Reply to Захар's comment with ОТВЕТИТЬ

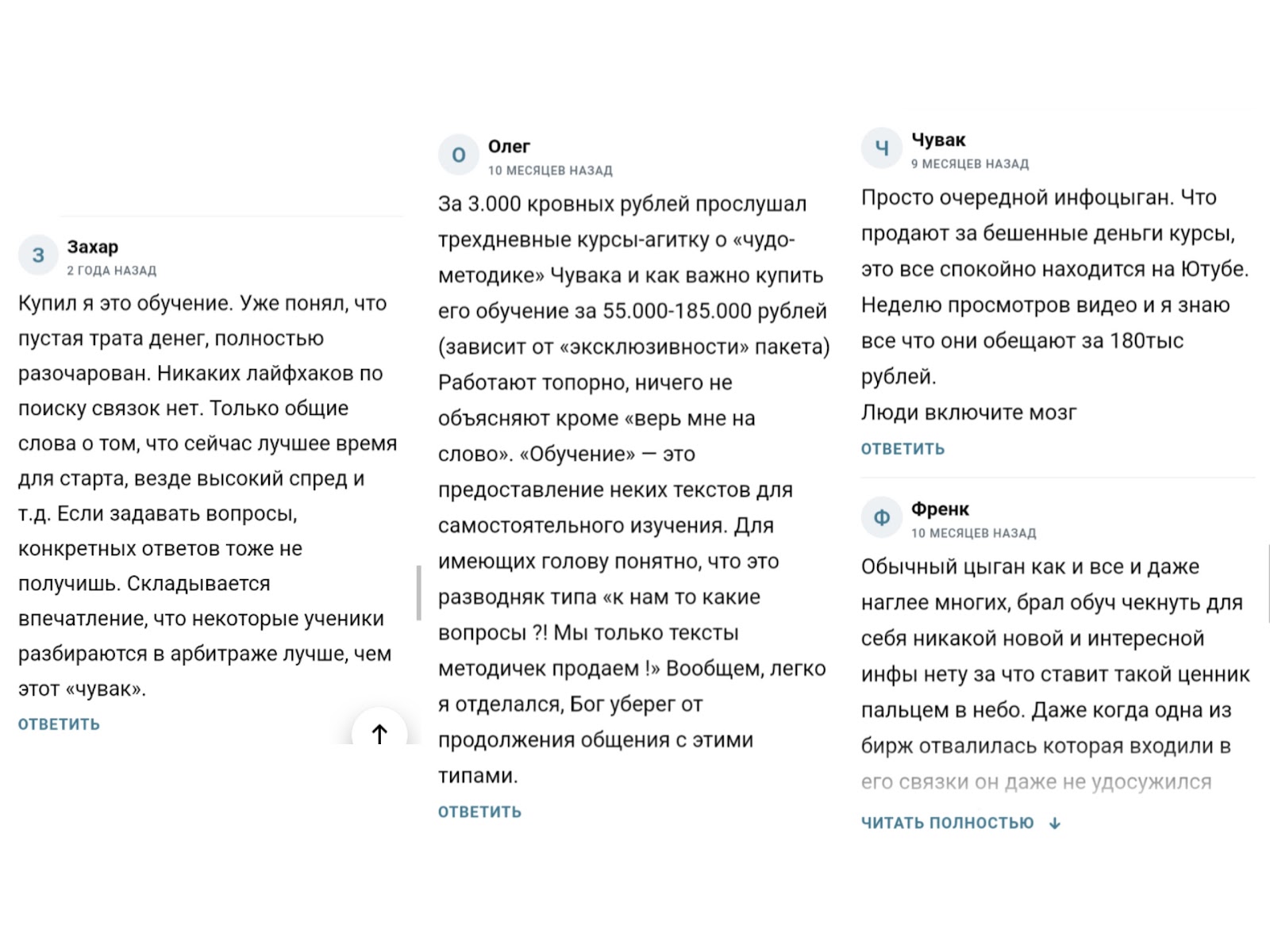(59, 724)
